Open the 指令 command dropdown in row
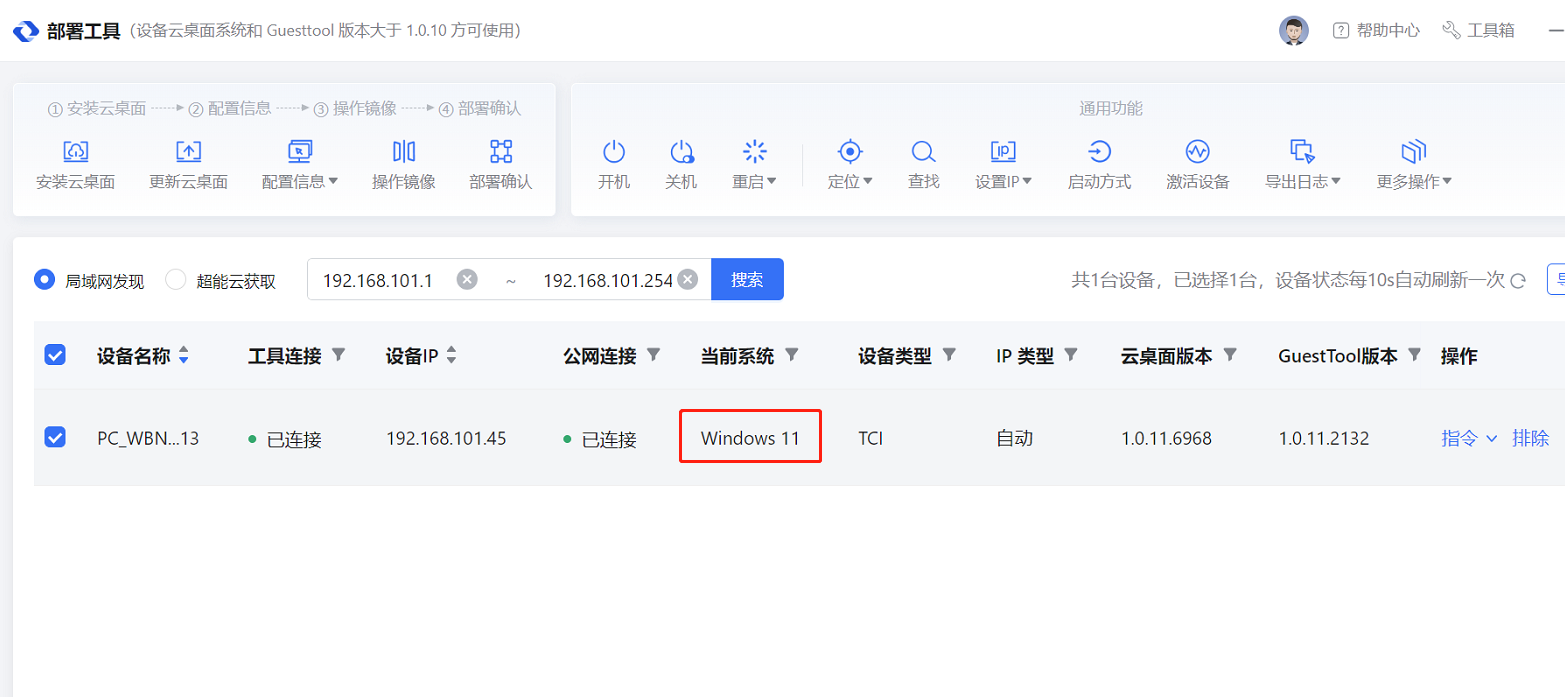This screenshot has width=1565, height=697. (x=1469, y=438)
